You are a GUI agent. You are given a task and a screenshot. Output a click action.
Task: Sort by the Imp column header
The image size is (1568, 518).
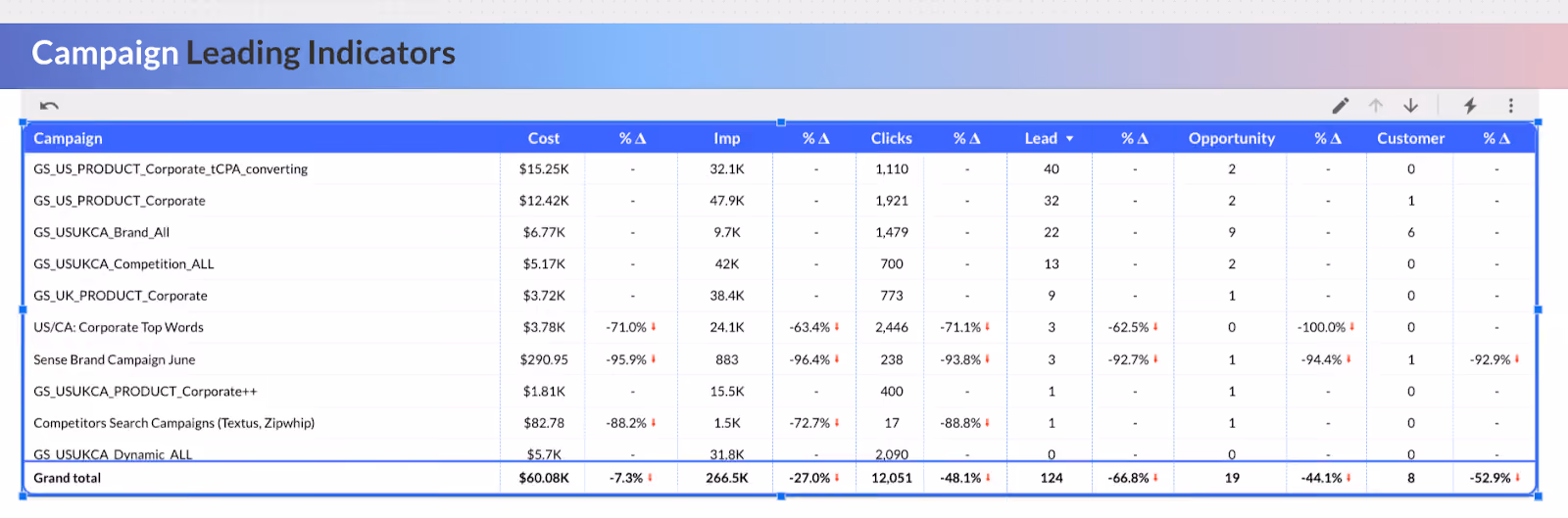tap(727, 138)
